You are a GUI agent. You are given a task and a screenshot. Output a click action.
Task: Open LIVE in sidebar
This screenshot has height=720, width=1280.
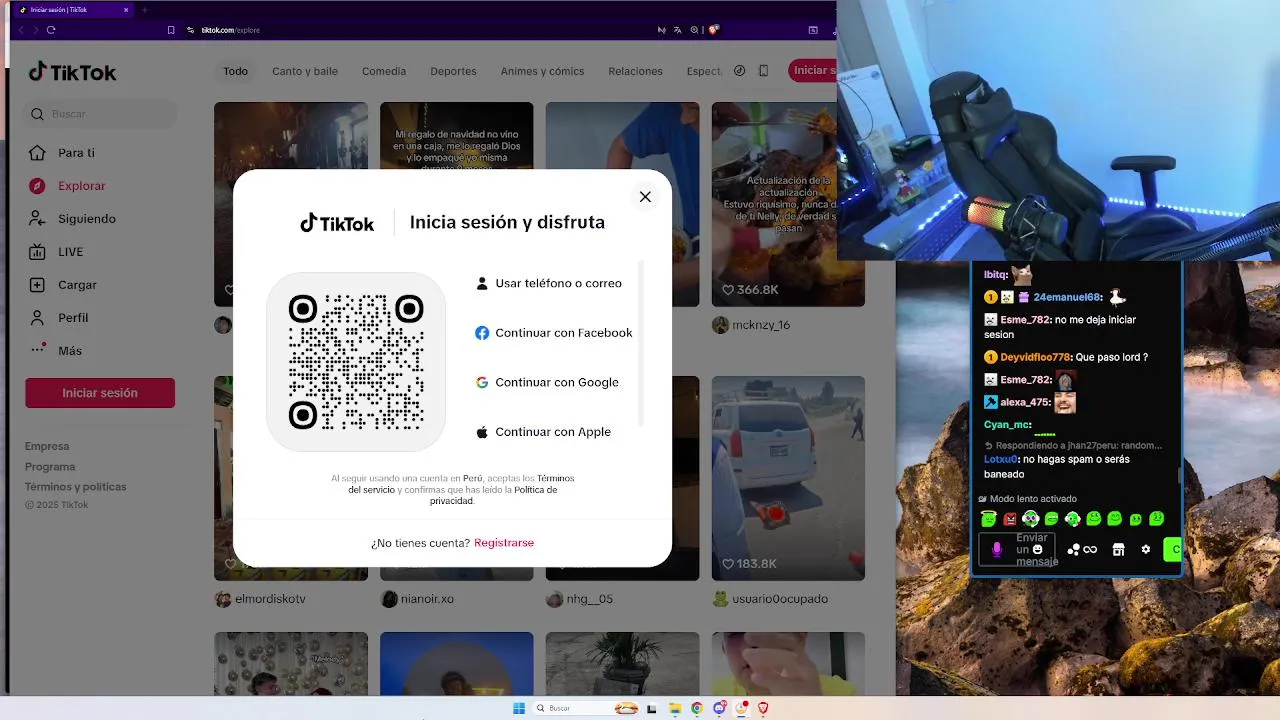click(x=58, y=252)
